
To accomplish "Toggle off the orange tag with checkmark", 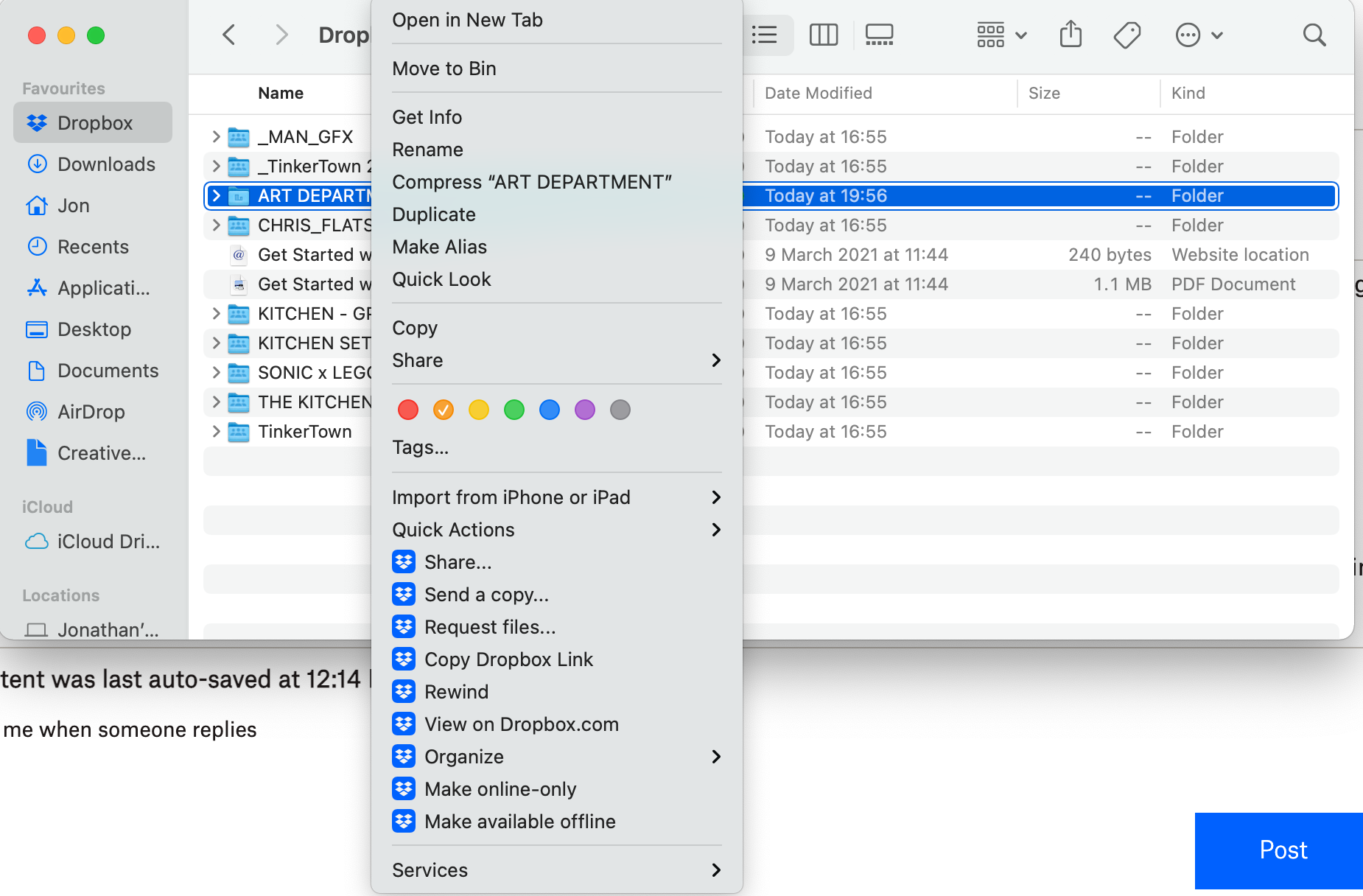I will (443, 410).
